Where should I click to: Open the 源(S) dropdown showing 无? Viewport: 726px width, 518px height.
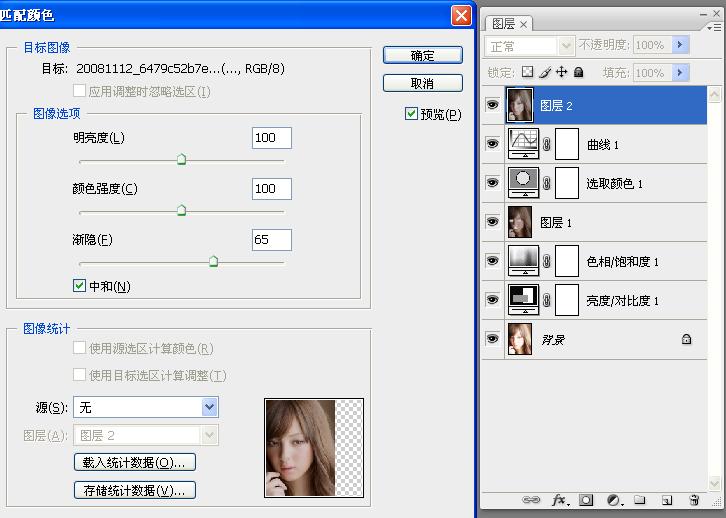146,407
